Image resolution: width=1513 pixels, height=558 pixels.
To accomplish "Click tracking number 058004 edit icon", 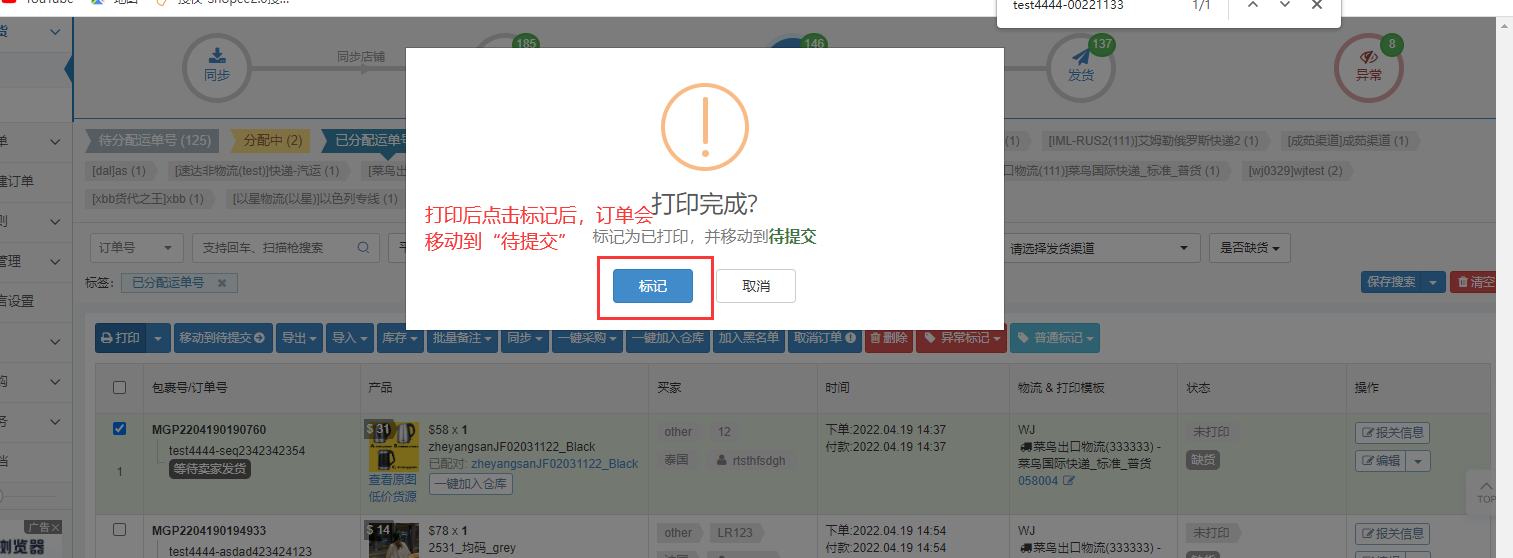I will click(1068, 481).
